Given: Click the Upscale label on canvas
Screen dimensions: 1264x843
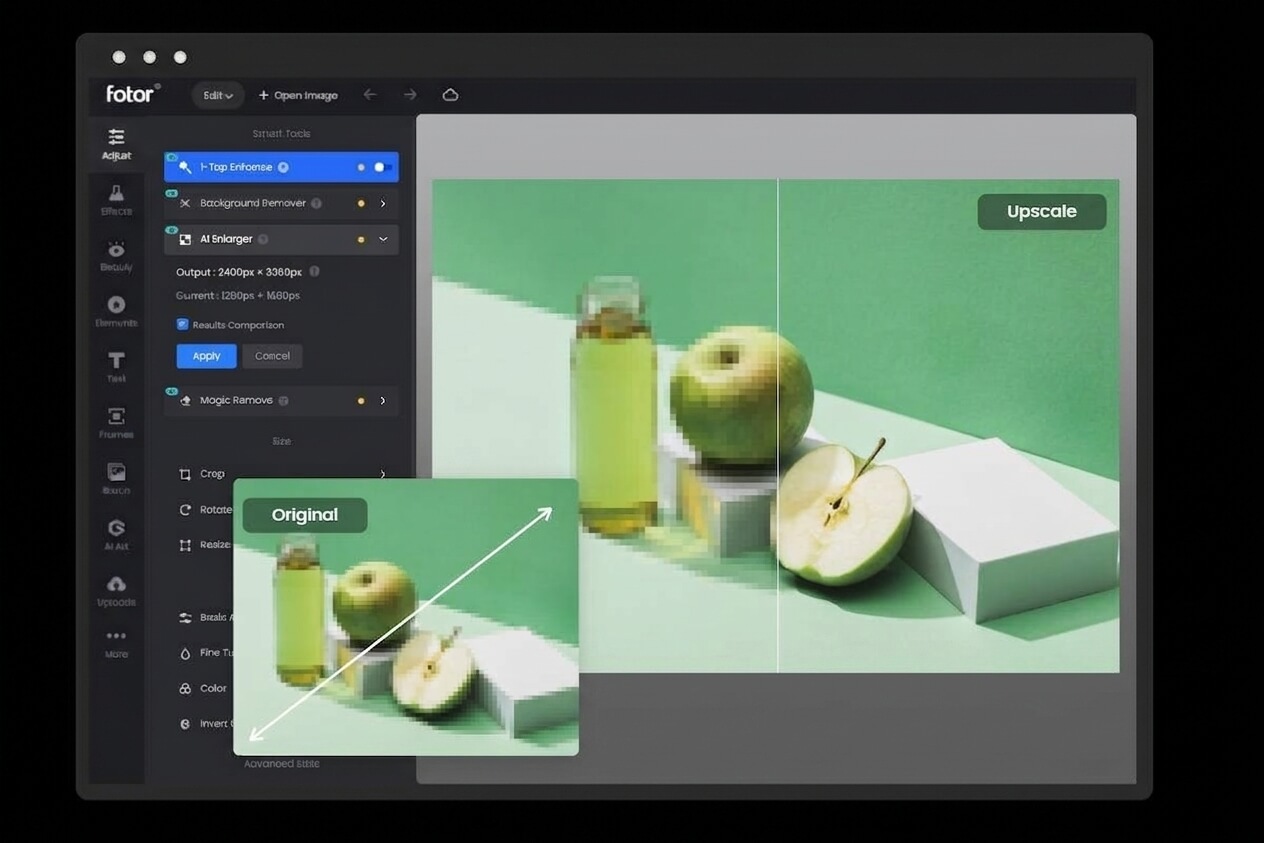Looking at the screenshot, I should pos(1042,212).
